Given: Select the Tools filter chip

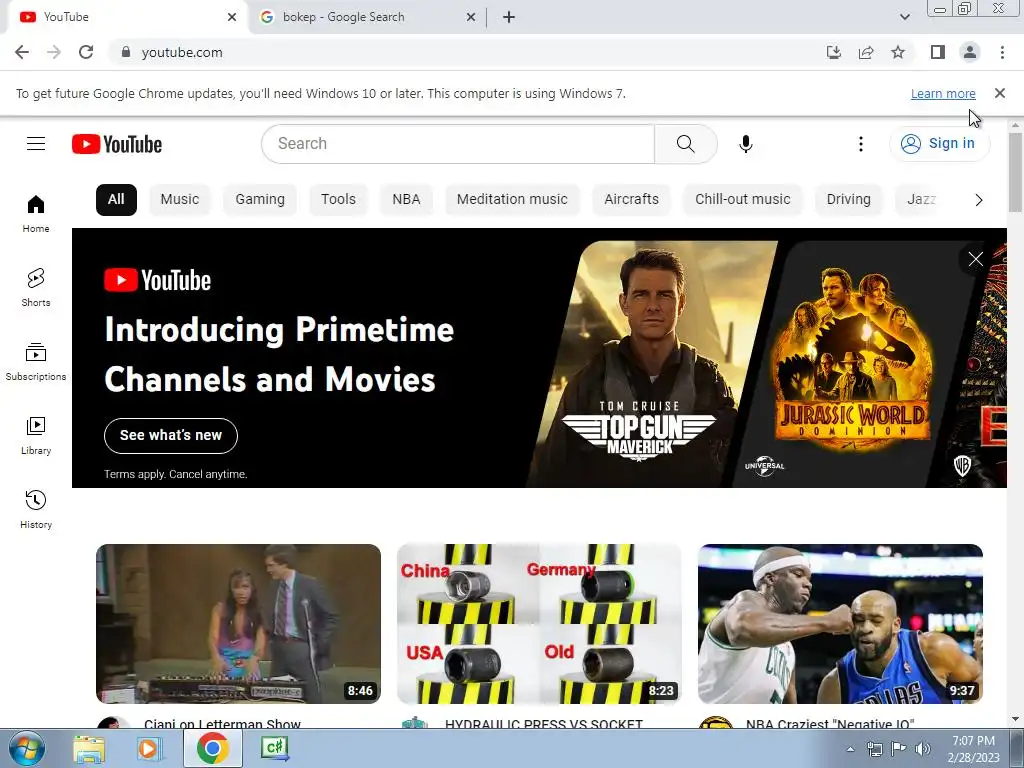Looking at the screenshot, I should pos(338,200).
